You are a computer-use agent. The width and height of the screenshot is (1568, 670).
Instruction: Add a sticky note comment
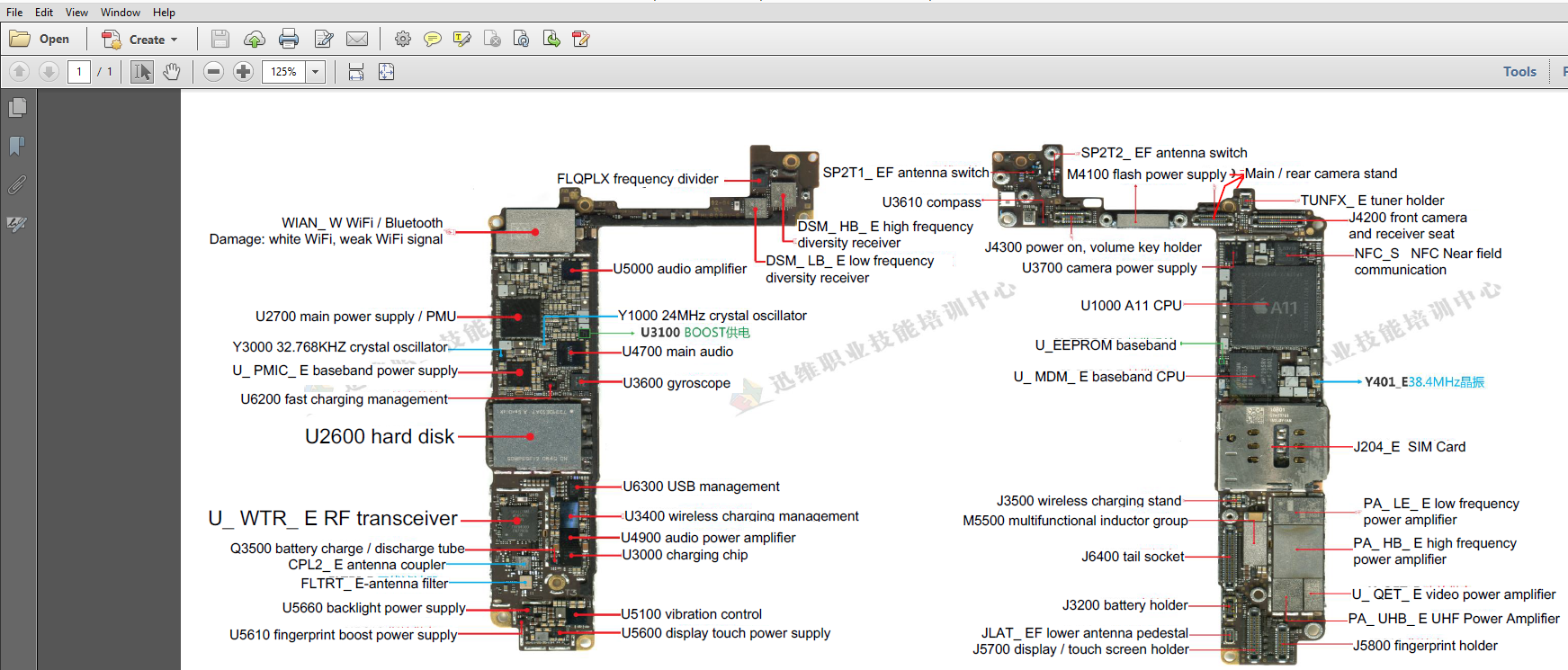433,39
